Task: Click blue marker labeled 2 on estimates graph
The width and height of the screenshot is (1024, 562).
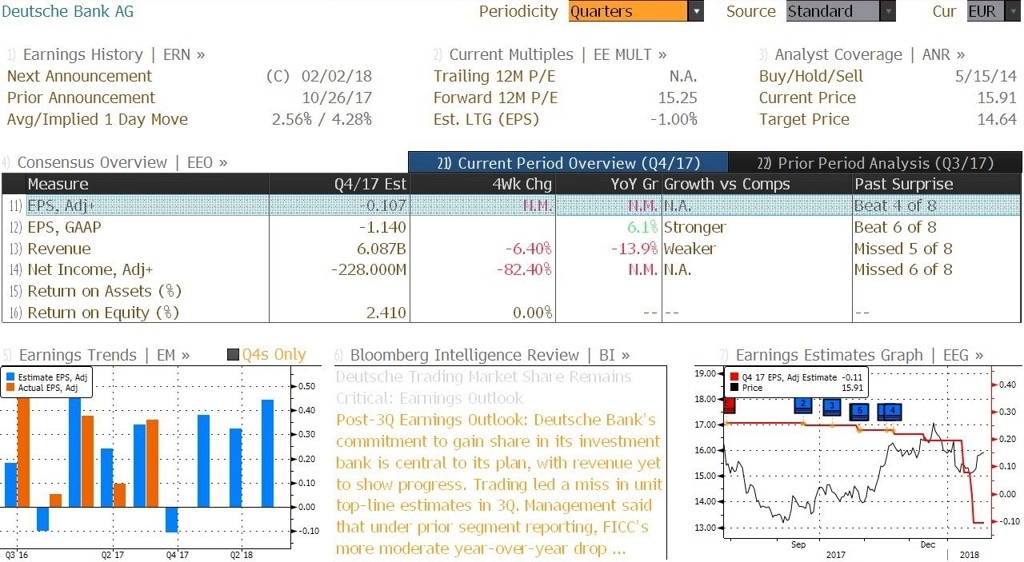Action: coord(803,405)
